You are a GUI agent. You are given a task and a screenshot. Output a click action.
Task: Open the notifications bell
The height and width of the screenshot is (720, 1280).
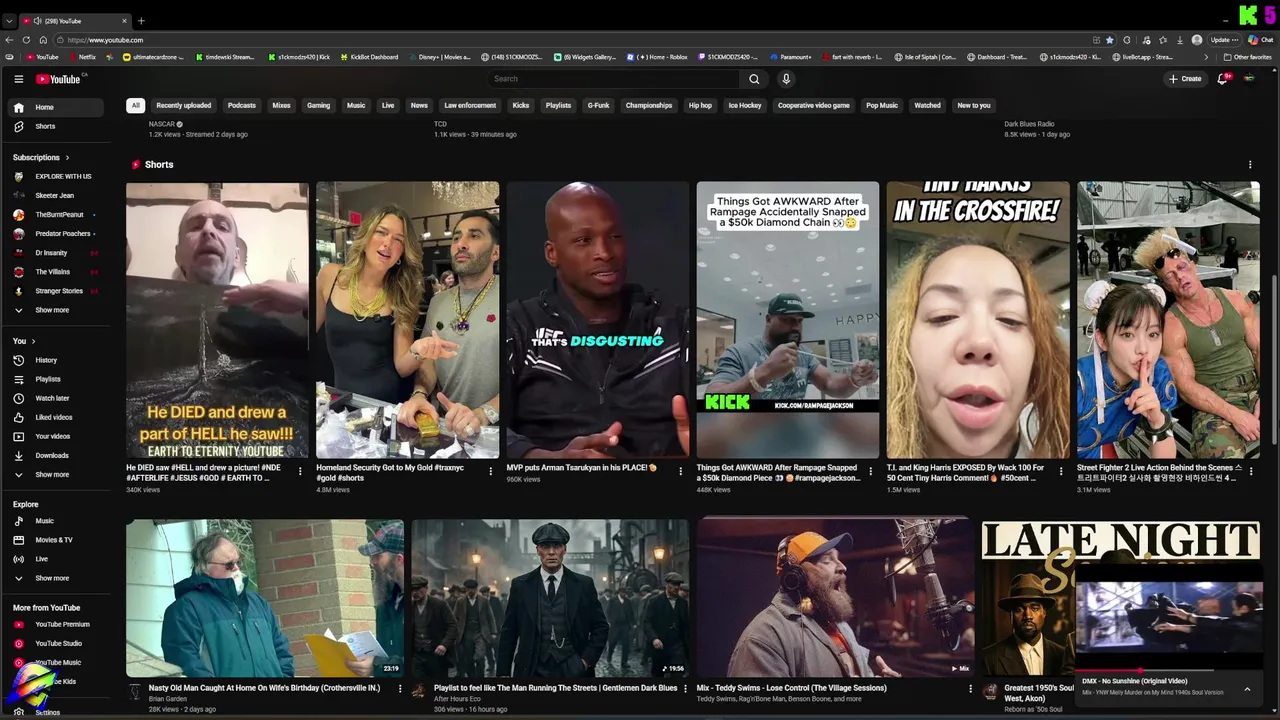[x=1222, y=79]
